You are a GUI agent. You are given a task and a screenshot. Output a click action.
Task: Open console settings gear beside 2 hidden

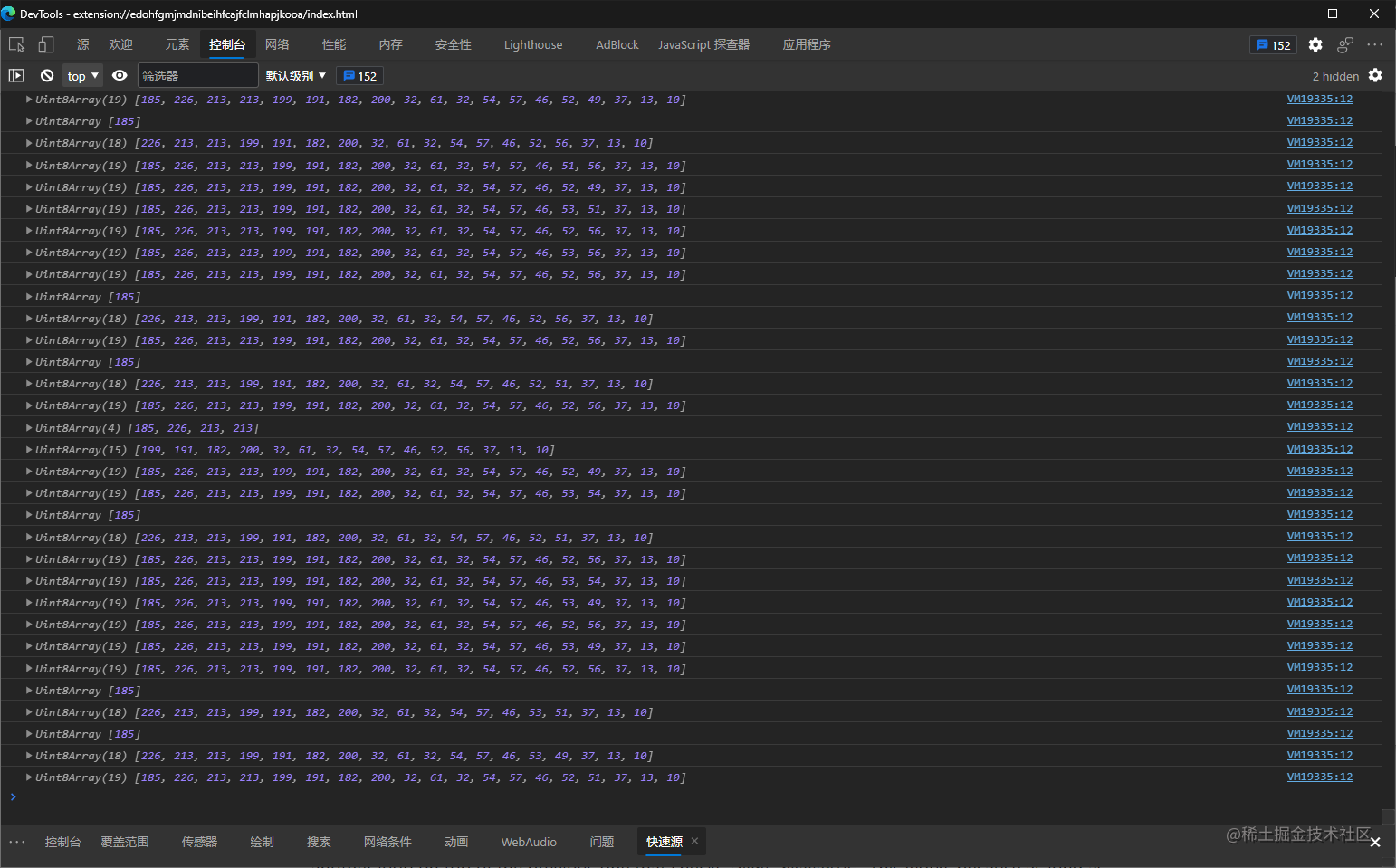click(x=1375, y=75)
